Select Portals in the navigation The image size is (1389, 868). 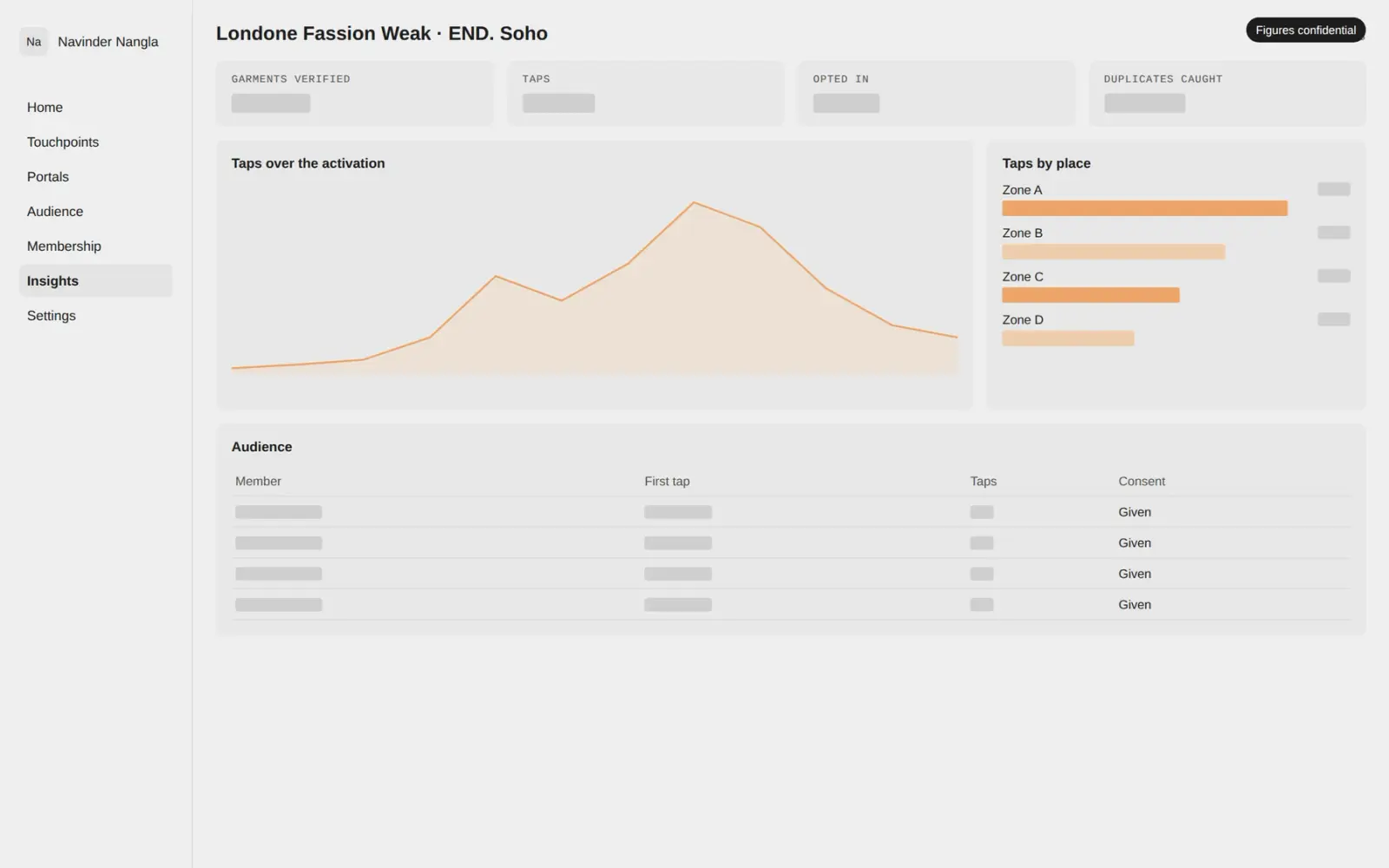(x=95, y=177)
